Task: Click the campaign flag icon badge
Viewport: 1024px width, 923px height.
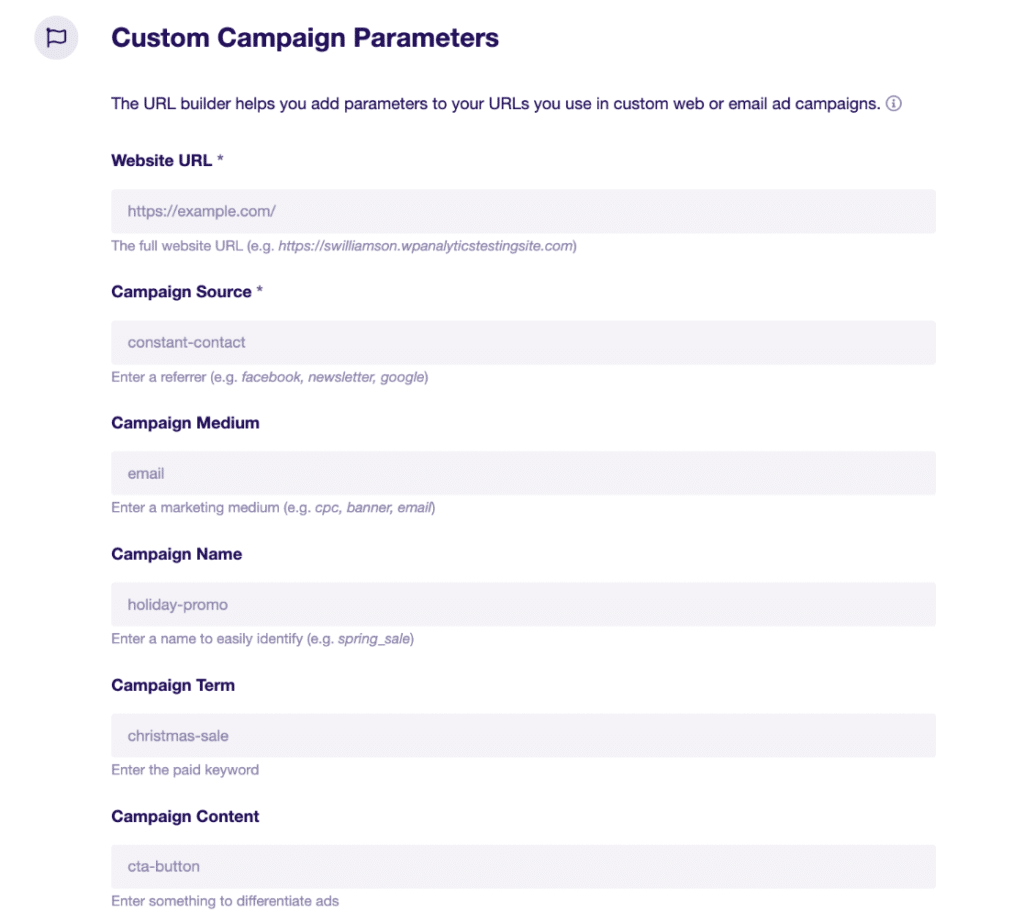Action: tap(55, 37)
